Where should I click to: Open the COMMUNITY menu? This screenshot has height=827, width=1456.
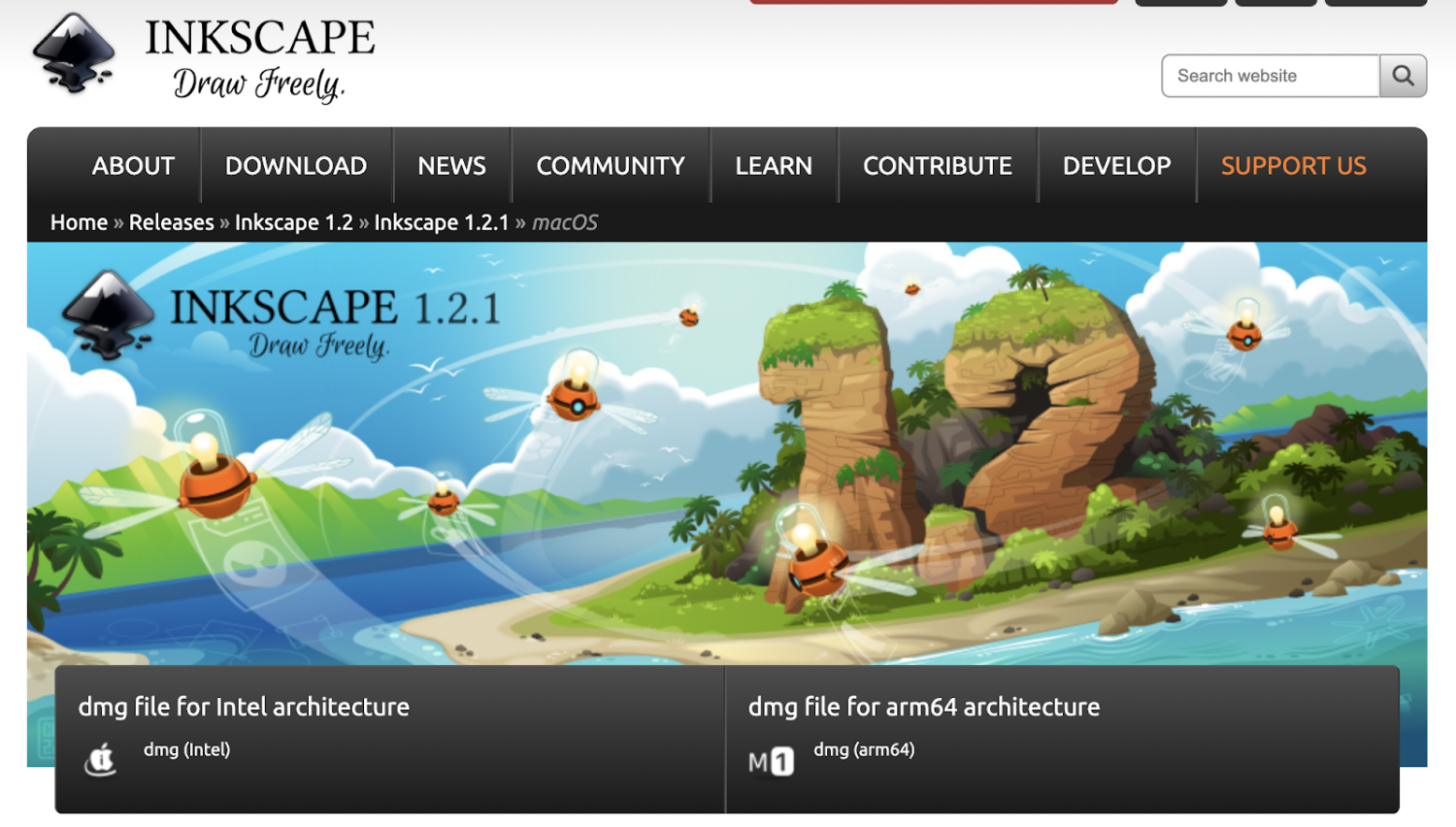tap(610, 165)
